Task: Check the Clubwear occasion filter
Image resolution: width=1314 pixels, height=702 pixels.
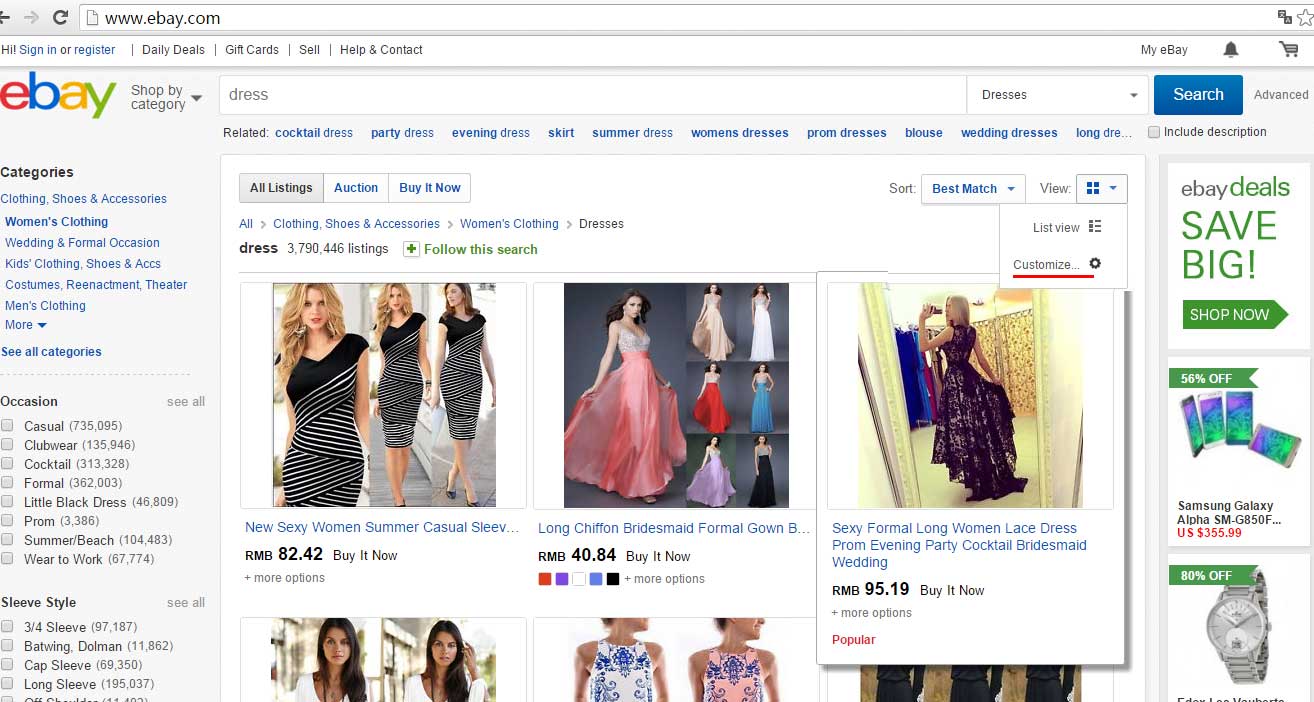Action: tap(7, 445)
